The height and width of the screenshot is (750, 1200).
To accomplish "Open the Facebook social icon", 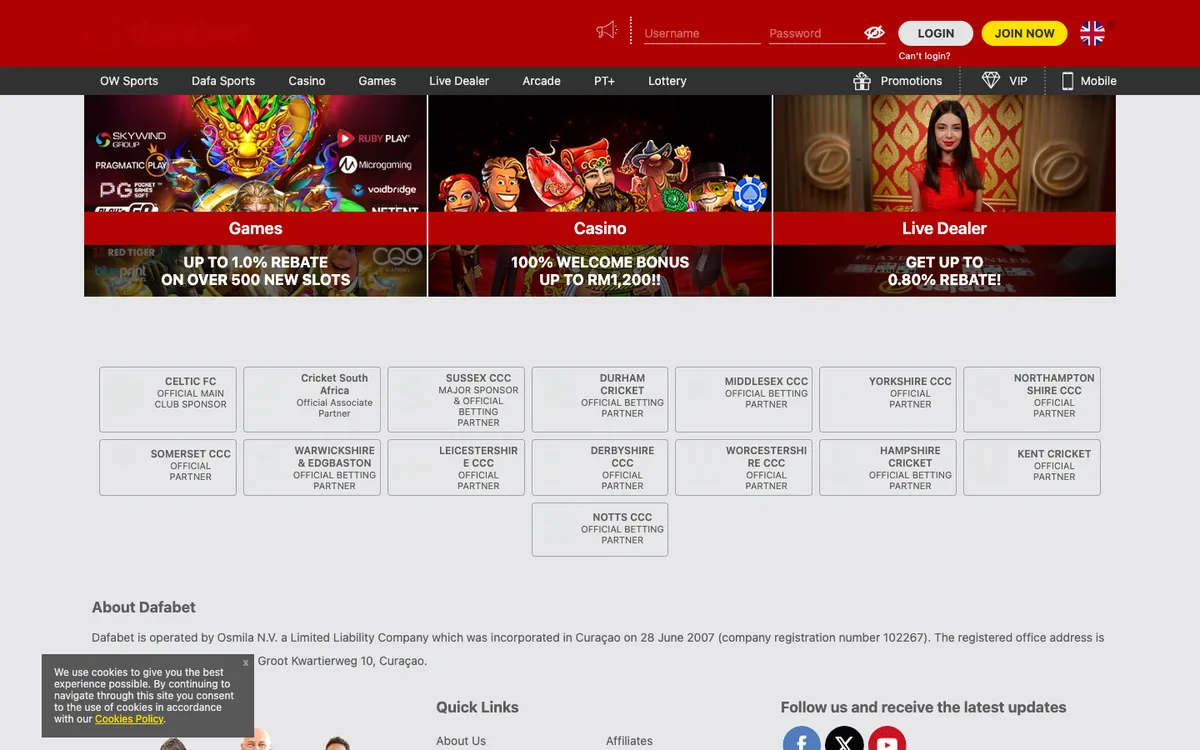I will coord(801,740).
